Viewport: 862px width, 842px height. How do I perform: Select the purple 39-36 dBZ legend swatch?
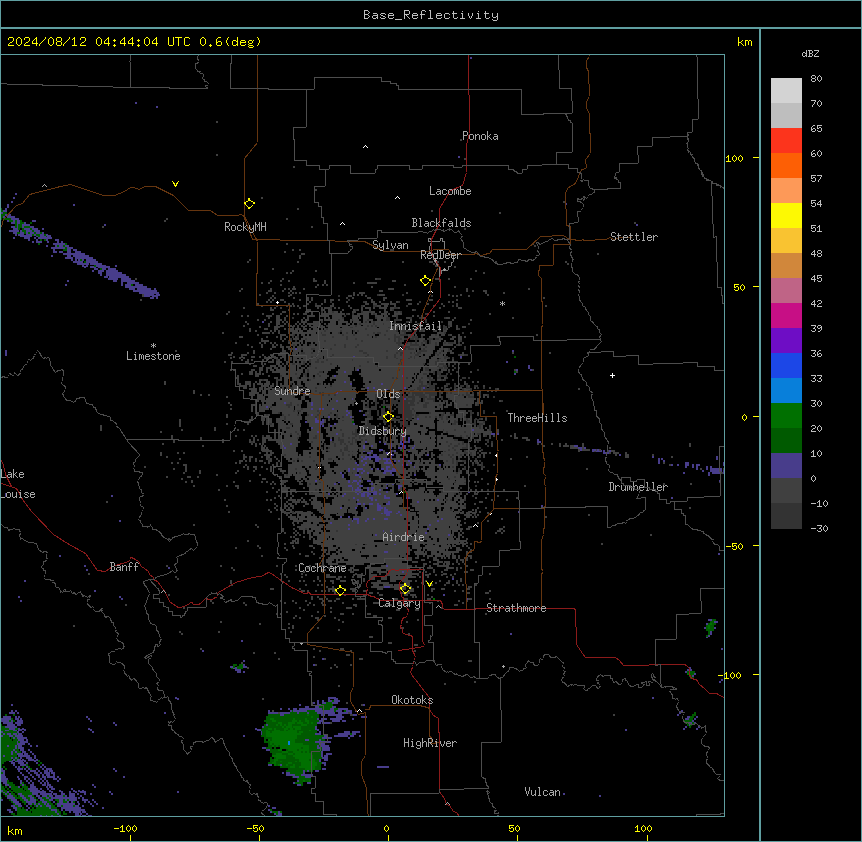[786, 340]
